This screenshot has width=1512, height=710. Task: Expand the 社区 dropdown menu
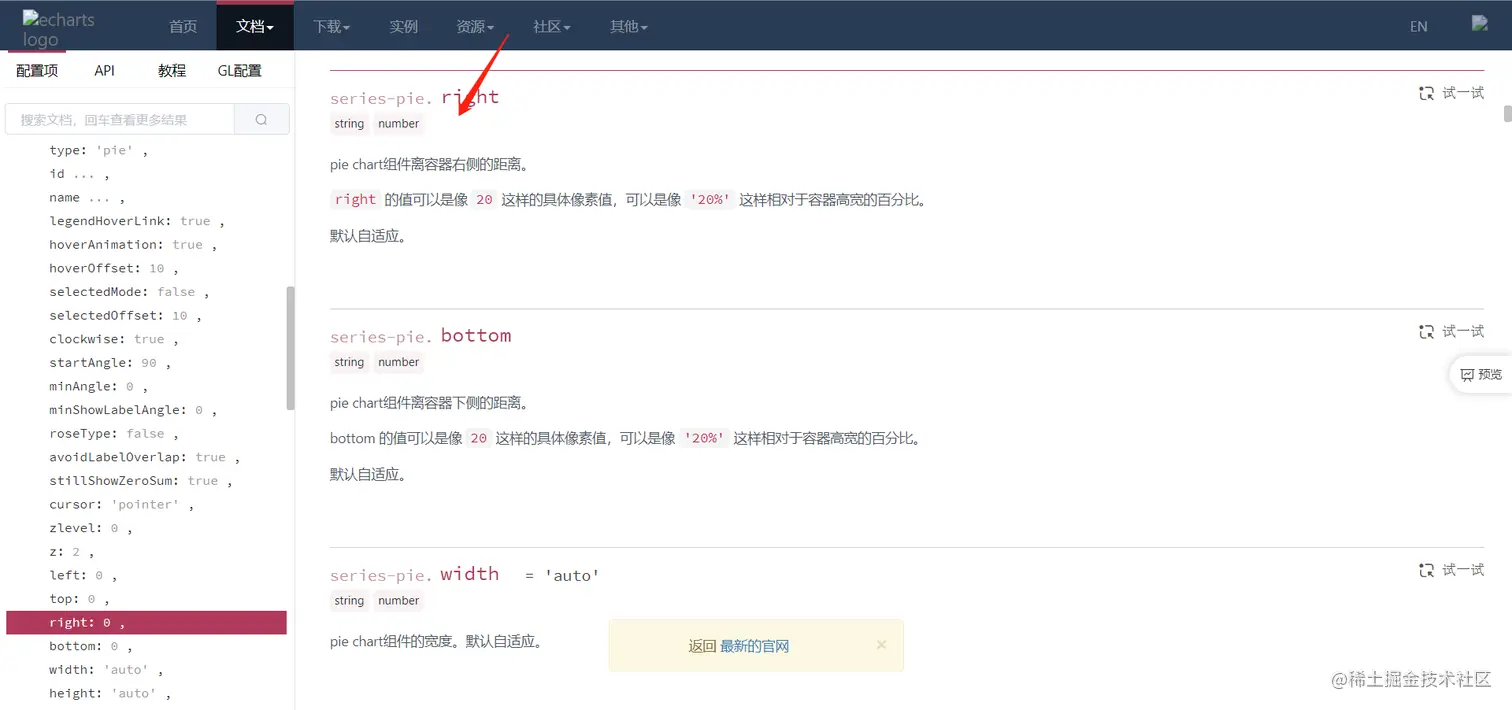(552, 26)
